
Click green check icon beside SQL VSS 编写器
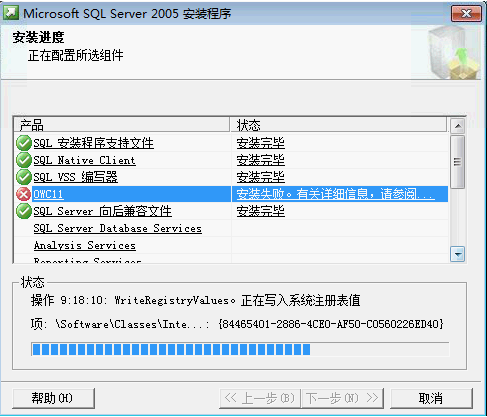coord(24,177)
